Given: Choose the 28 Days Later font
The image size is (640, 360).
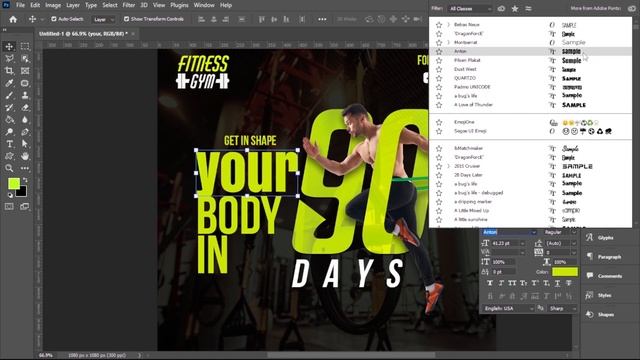Looking at the screenshot, I should [531, 175].
